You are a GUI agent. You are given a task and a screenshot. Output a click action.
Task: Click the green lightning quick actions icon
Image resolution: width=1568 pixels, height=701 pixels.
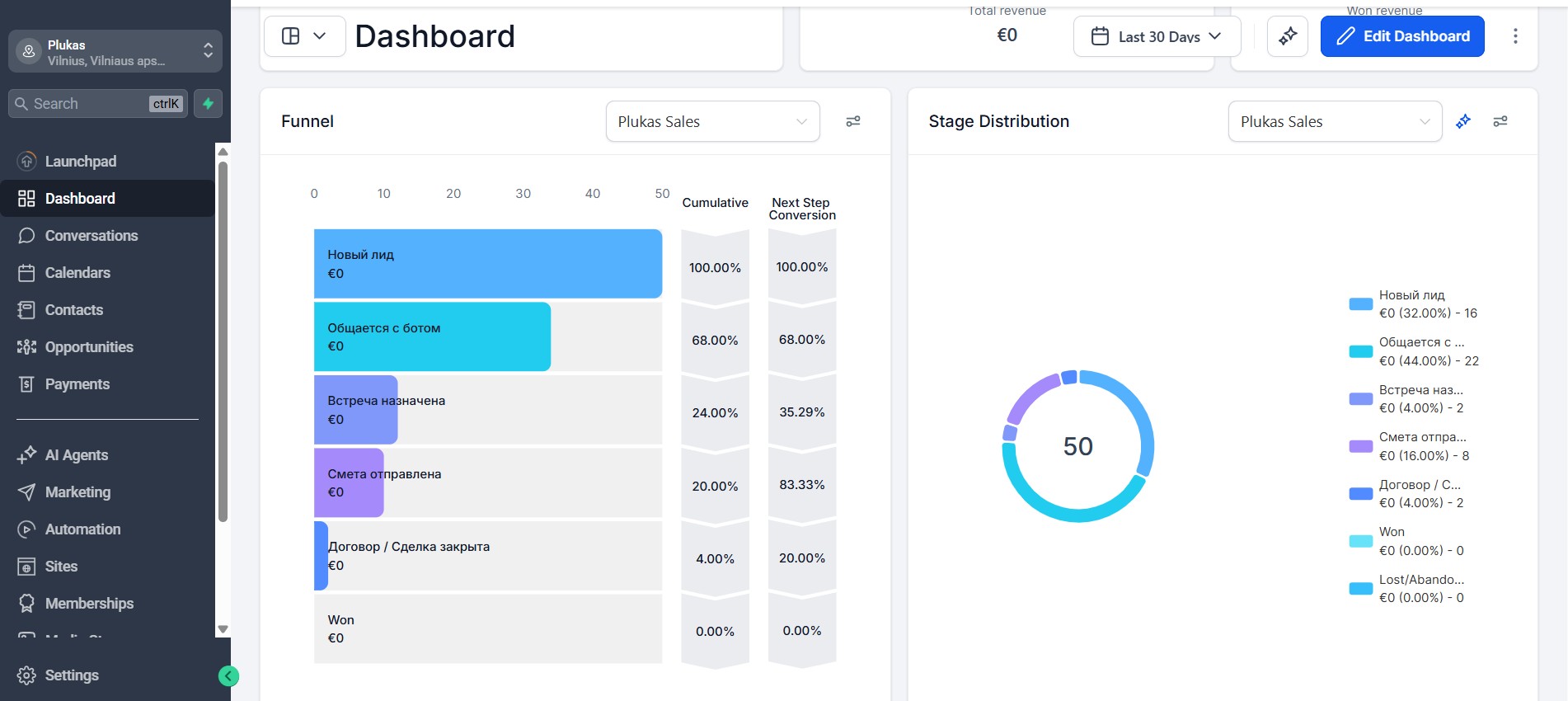click(209, 104)
